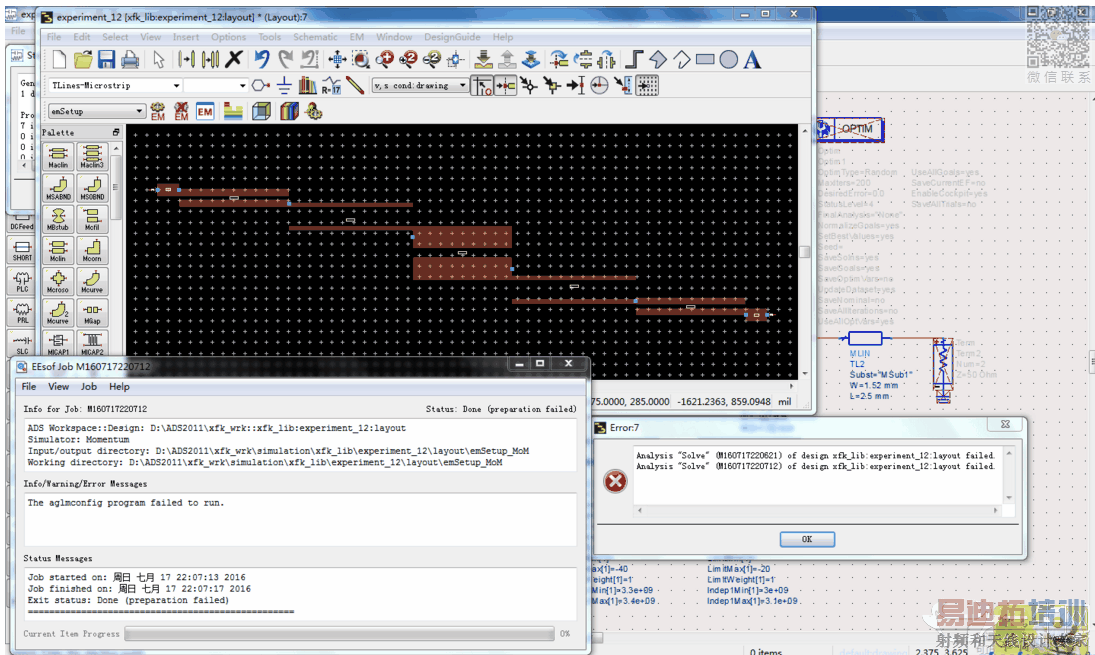Image resolution: width=1095 pixels, height=655 pixels.
Task: Open File menu in EEsof Job window
Action: [29, 387]
